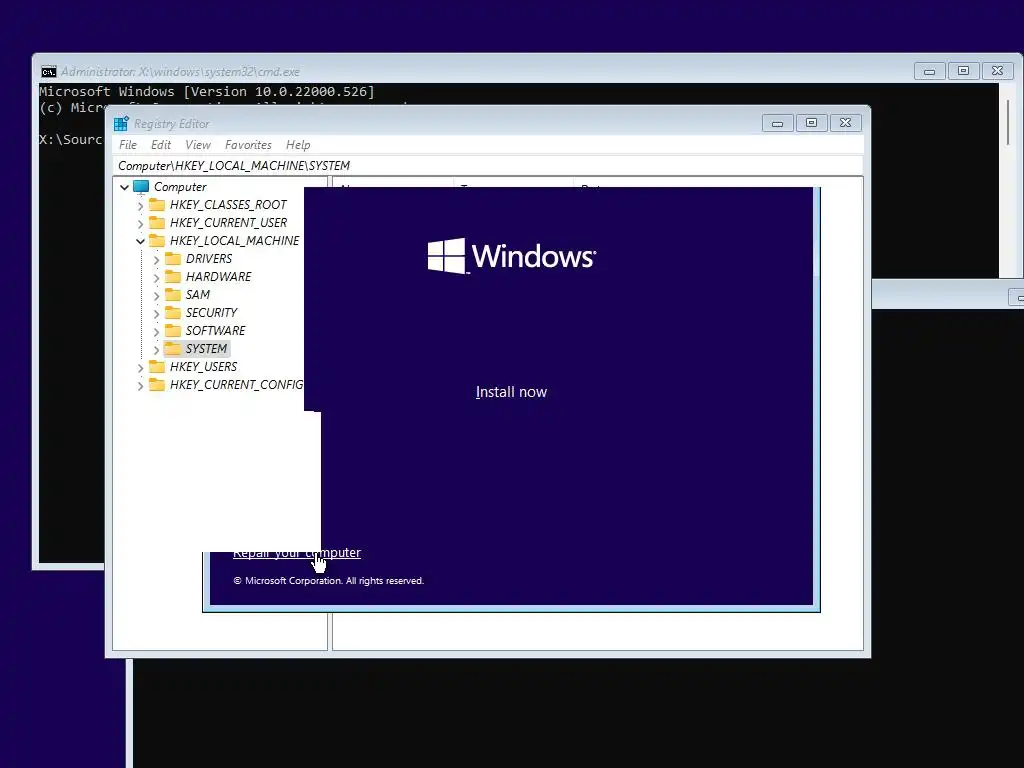Click the cmd.exe window title icon

pyautogui.click(x=48, y=72)
